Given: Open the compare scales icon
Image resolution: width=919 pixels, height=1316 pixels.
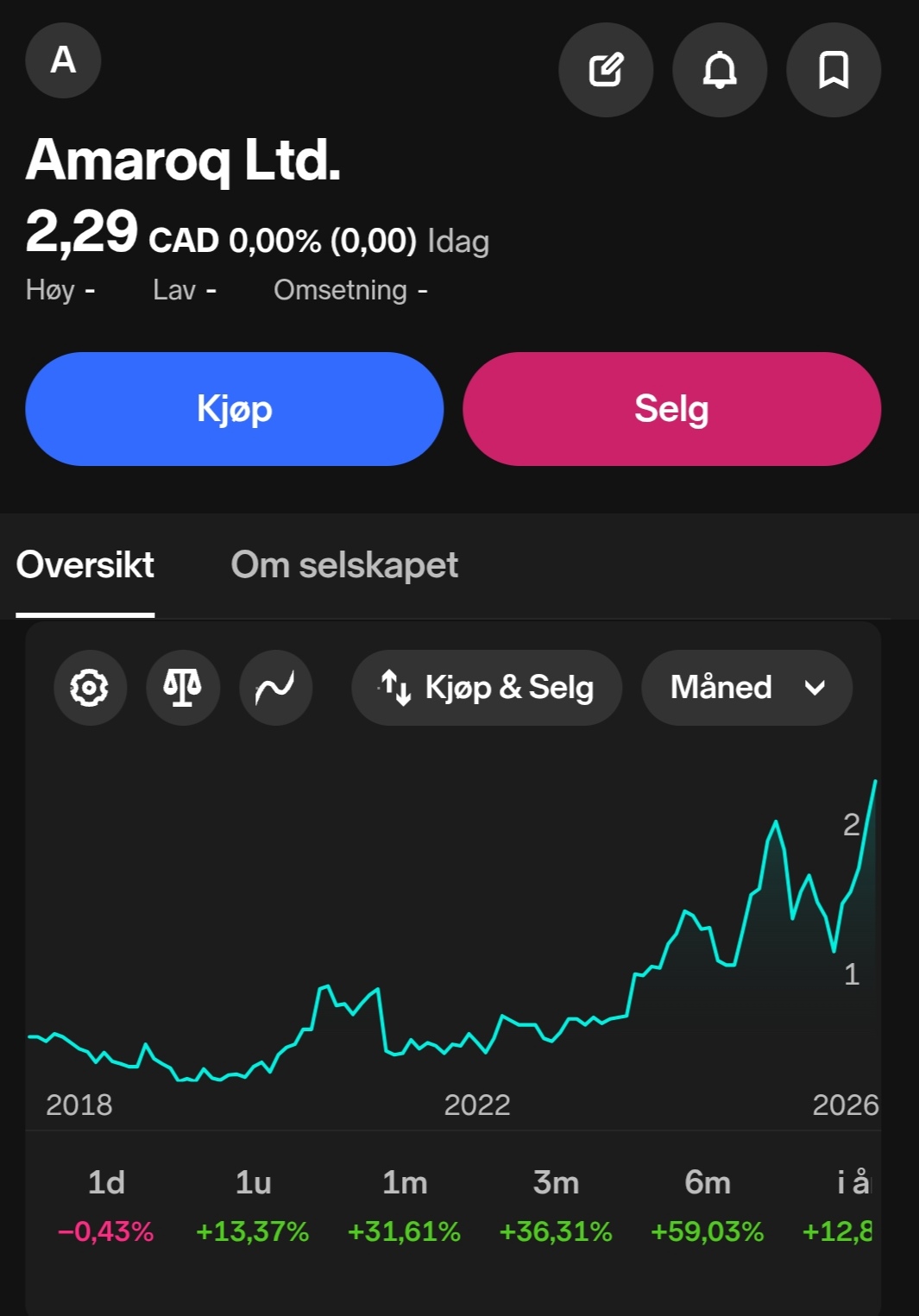Looking at the screenshot, I should (183, 688).
